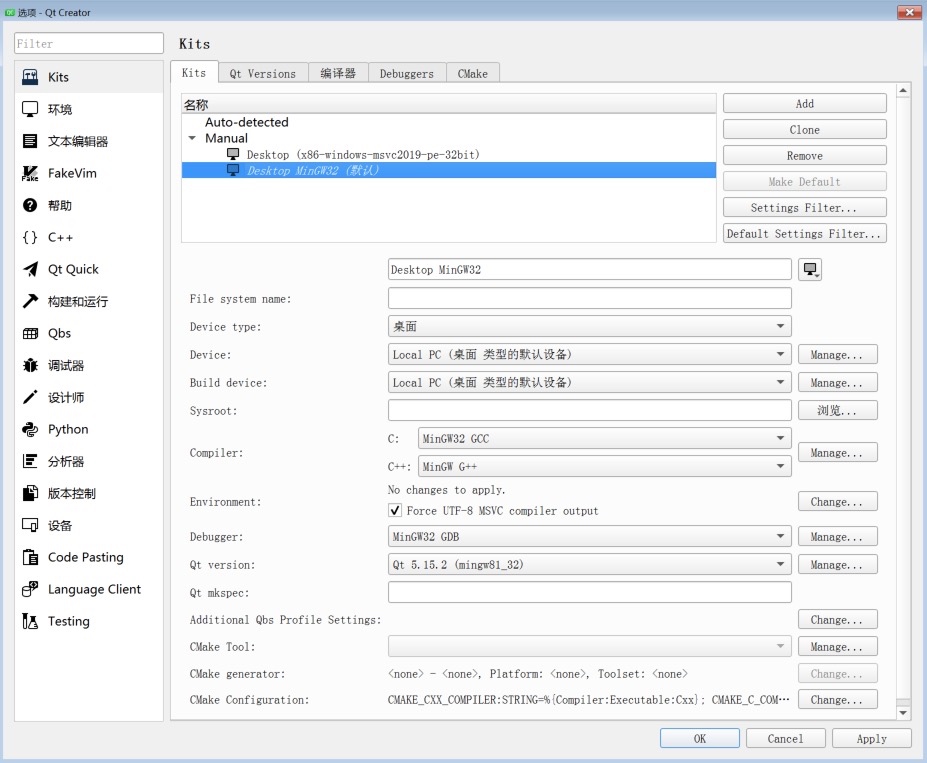
Task: Click Change for CMake Configuration
Action: pyautogui.click(x=838, y=700)
